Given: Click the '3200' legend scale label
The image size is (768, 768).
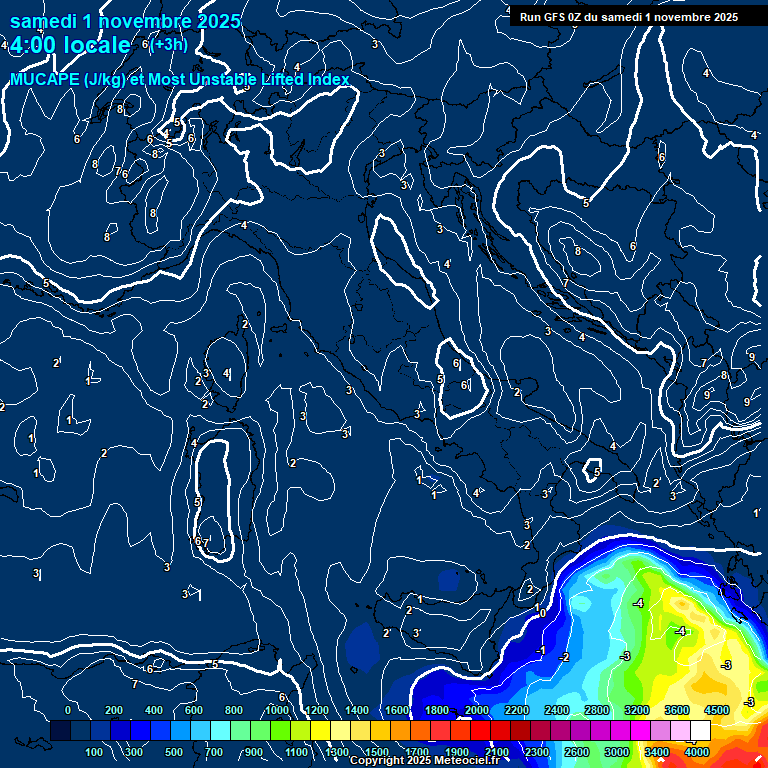Looking at the screenshot, I should coord(637,710).
